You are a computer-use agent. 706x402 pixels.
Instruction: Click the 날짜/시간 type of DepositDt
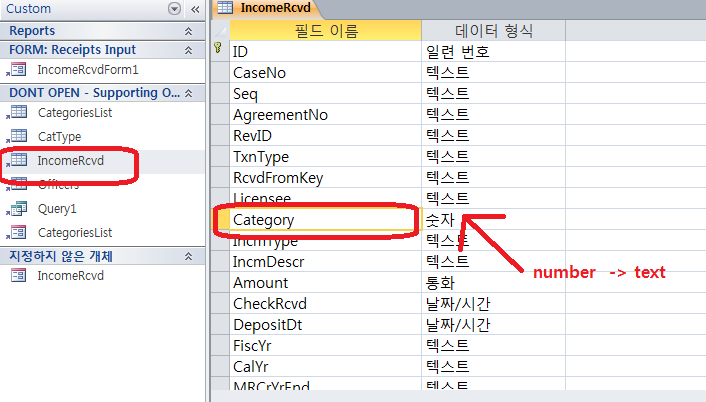pyautogui.click(x=493, y=325)
